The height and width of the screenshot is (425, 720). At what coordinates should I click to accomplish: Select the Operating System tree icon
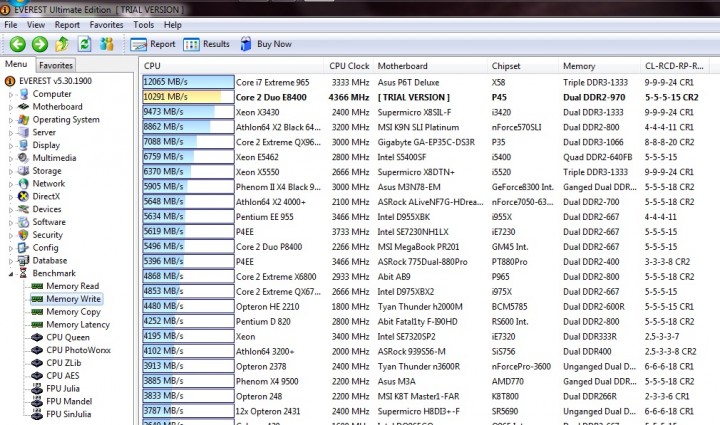coord(23,119)
